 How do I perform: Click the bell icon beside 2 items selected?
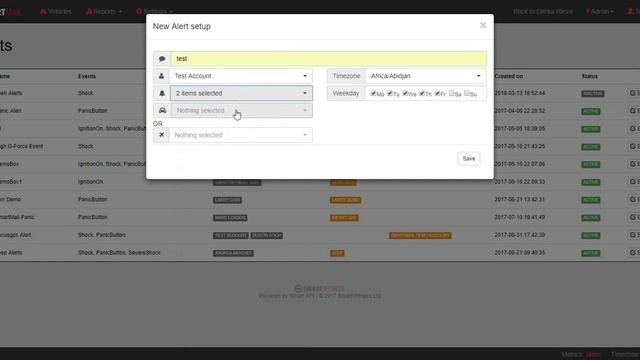pos(162,93)
